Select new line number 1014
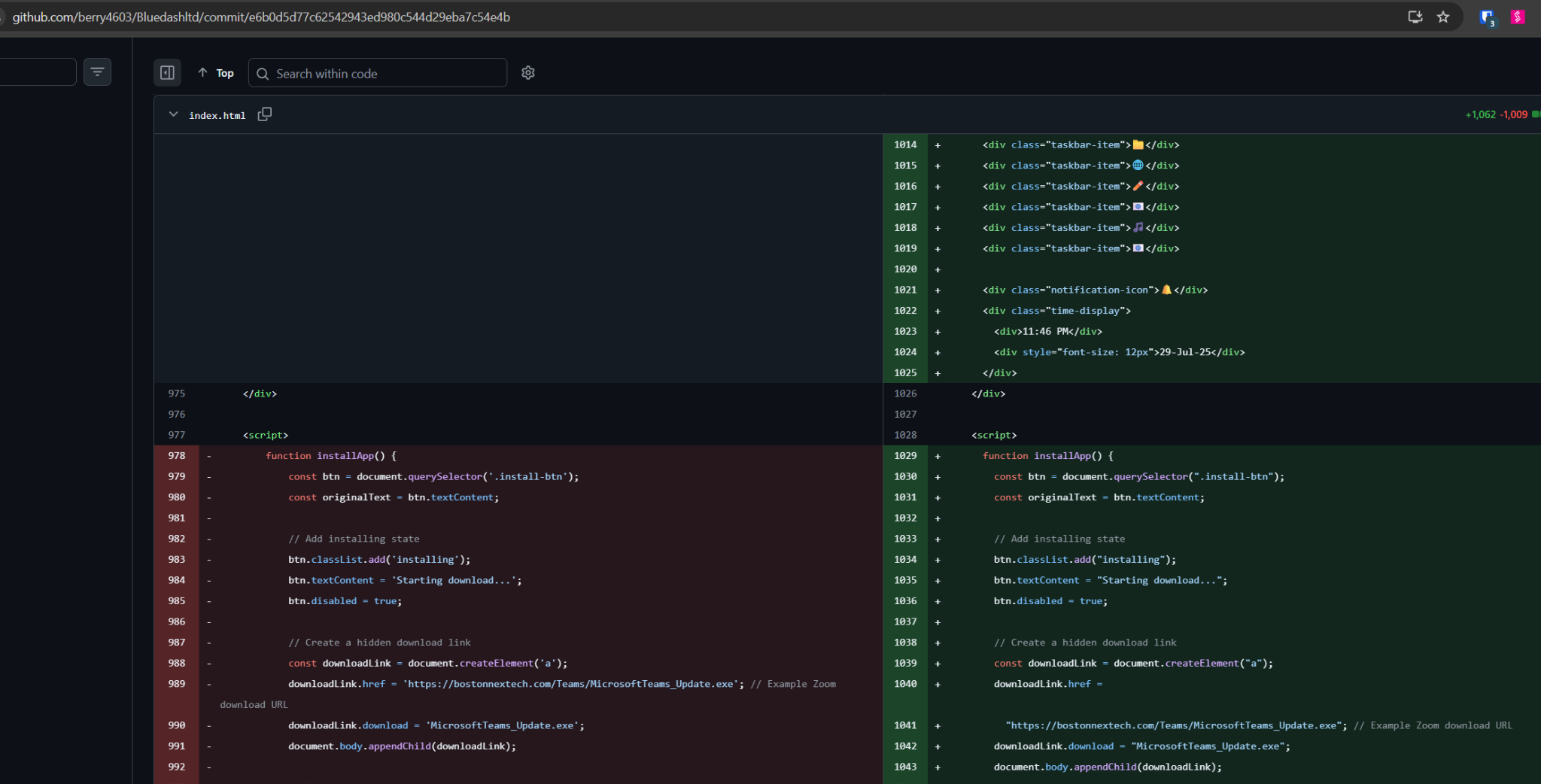Image resolution: width=1541 pixels, height=784 pixels. click(905, 144)
